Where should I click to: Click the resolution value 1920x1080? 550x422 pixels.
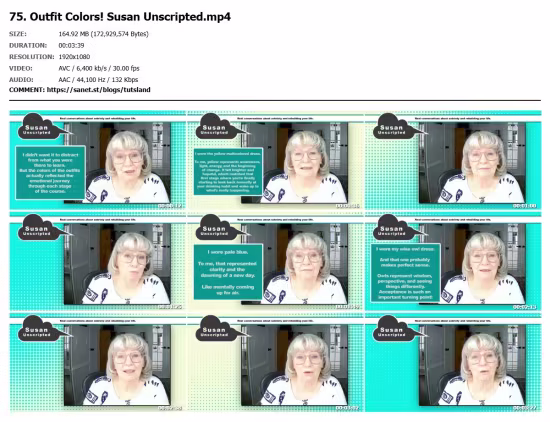tap(74, 57)
